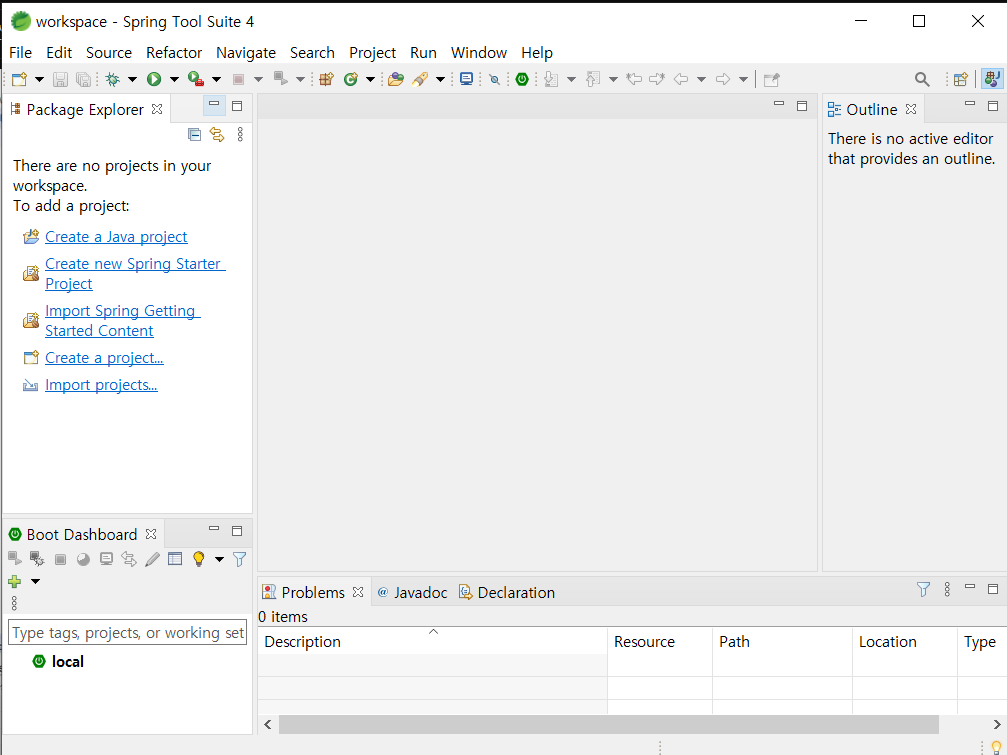Viewport: 1007px width, 755px height.
Task: Click the toolbar icon of a window with a pencil
Action: [x=772, y=79]
